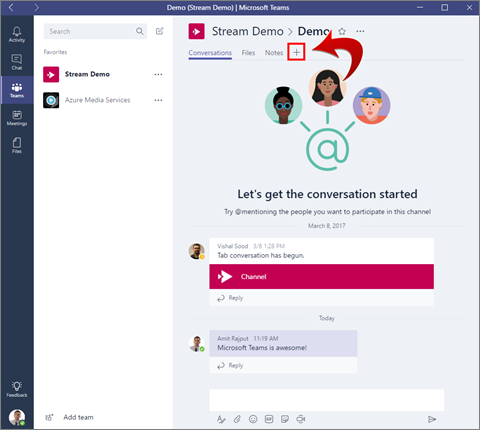Click the sender name Vishal Sood
The width and height of the screenshot is (480, 430).
click(233, 246)
